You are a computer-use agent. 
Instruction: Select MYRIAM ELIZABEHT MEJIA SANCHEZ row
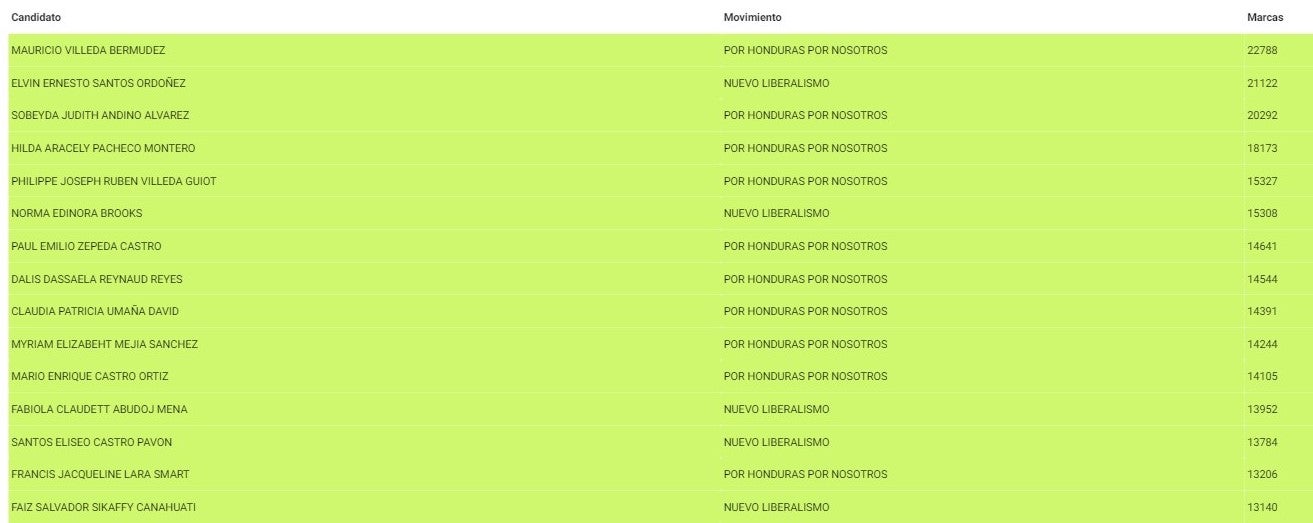pyautogui.click(x=104, y=344)
